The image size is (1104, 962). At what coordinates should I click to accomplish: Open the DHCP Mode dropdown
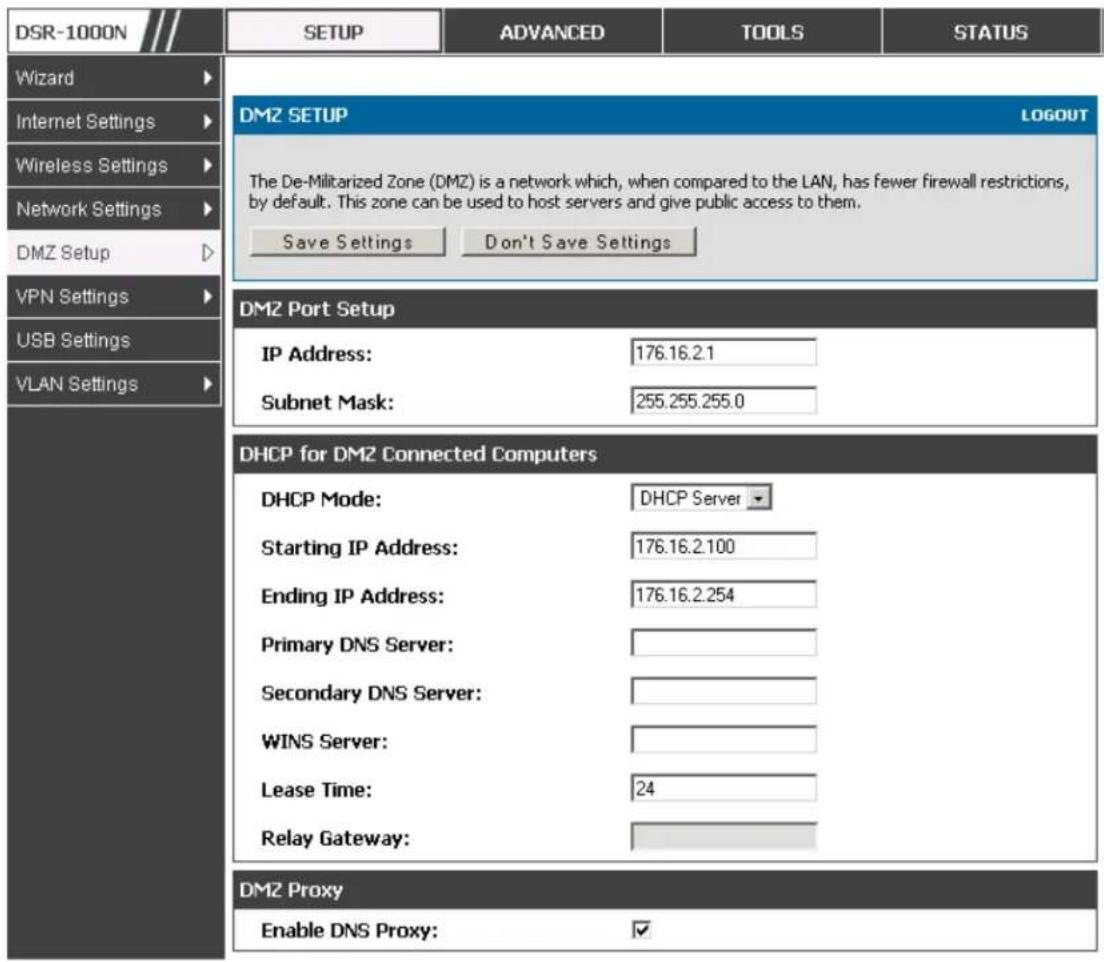(x=701, y=497)
